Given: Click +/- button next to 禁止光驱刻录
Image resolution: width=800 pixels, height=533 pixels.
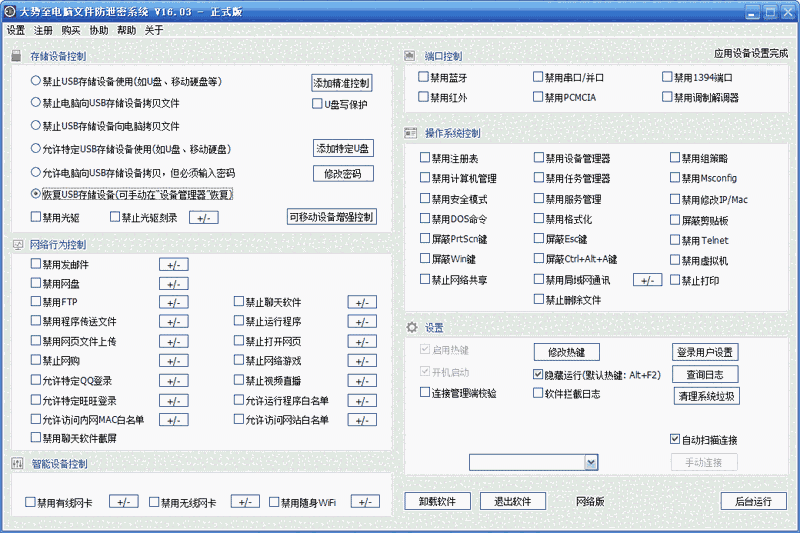Looking at the screenshot, I should [x=204, y=218].
